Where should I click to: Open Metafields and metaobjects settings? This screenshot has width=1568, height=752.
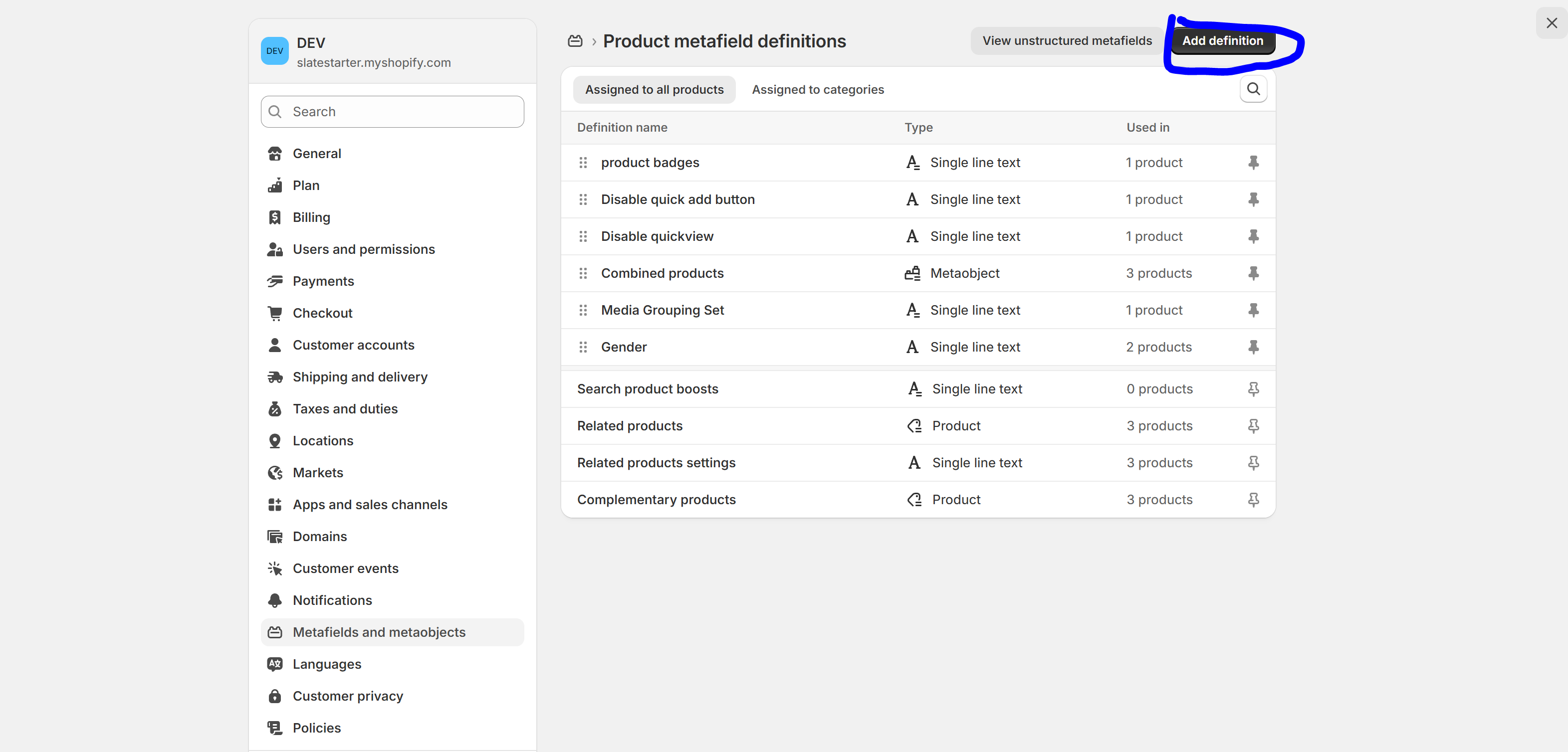tap(393, 632)
